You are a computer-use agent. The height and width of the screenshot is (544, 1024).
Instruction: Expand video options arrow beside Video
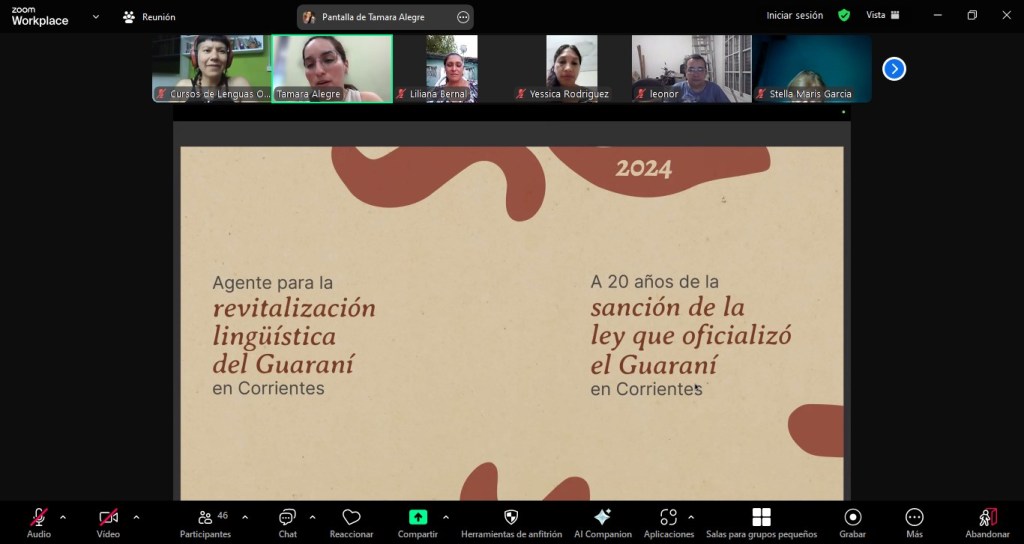[x=136, y=517]
